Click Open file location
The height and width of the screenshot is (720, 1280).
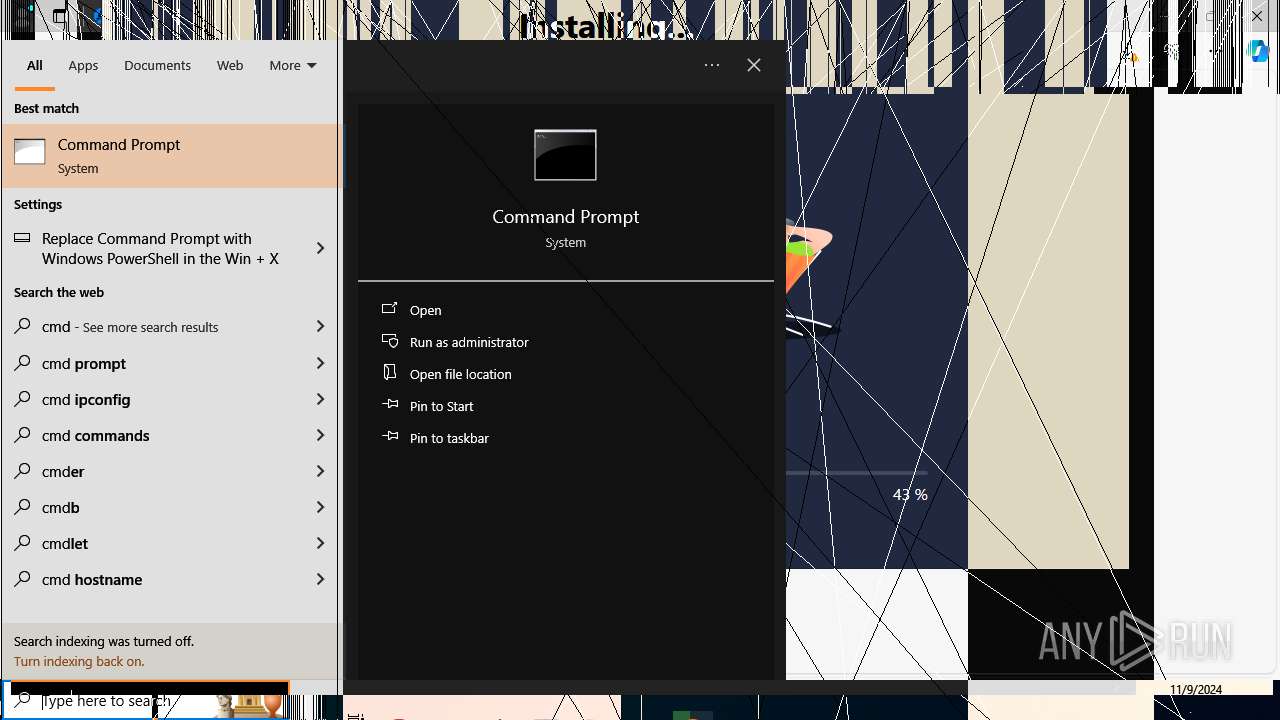pos(461,374)
